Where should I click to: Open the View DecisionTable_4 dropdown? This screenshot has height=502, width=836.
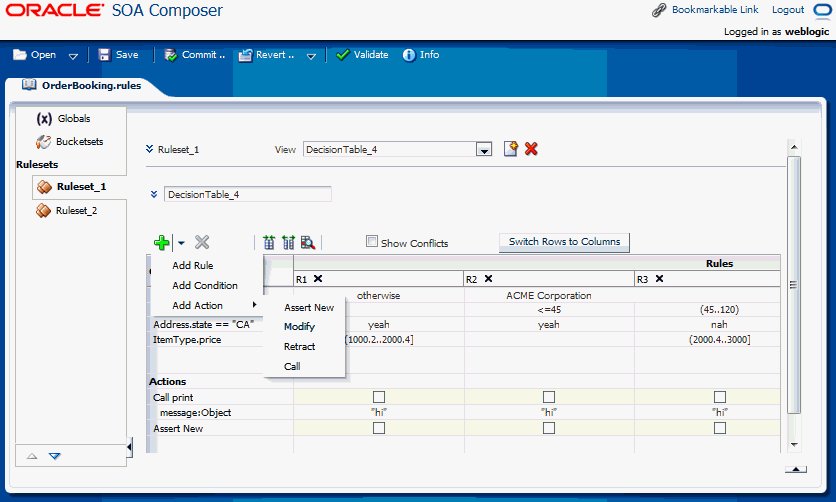[484, 150]
